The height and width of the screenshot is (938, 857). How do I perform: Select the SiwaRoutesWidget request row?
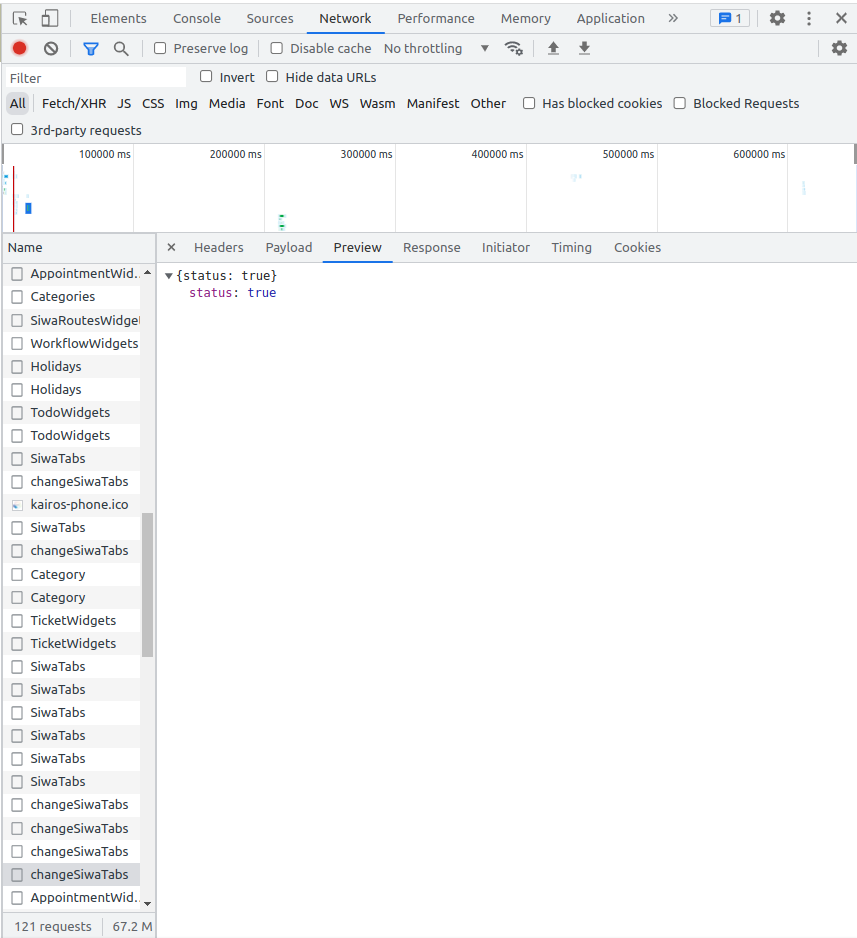click(71, 321)
